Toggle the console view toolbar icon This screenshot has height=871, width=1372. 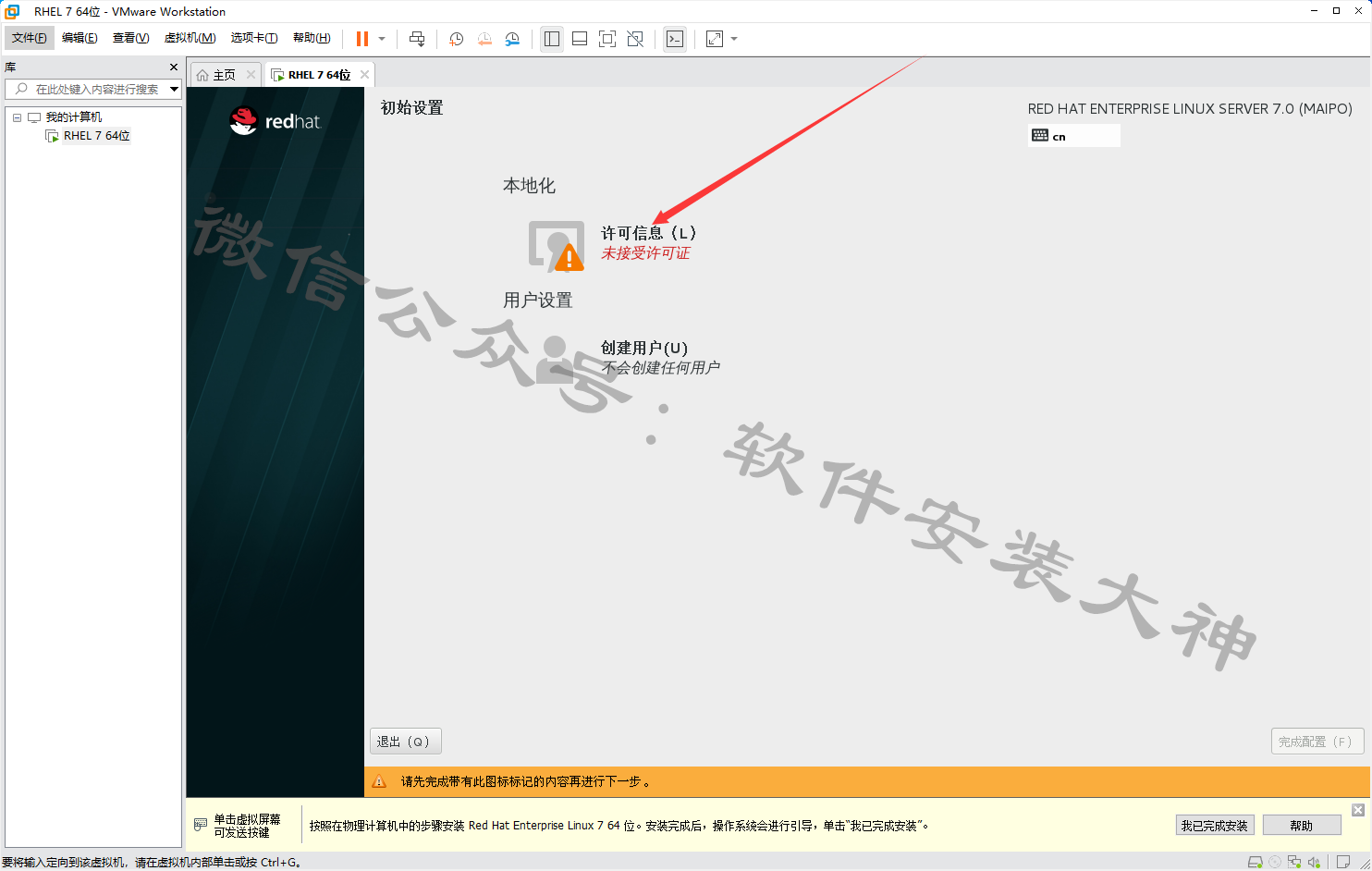tap(675, 39)
